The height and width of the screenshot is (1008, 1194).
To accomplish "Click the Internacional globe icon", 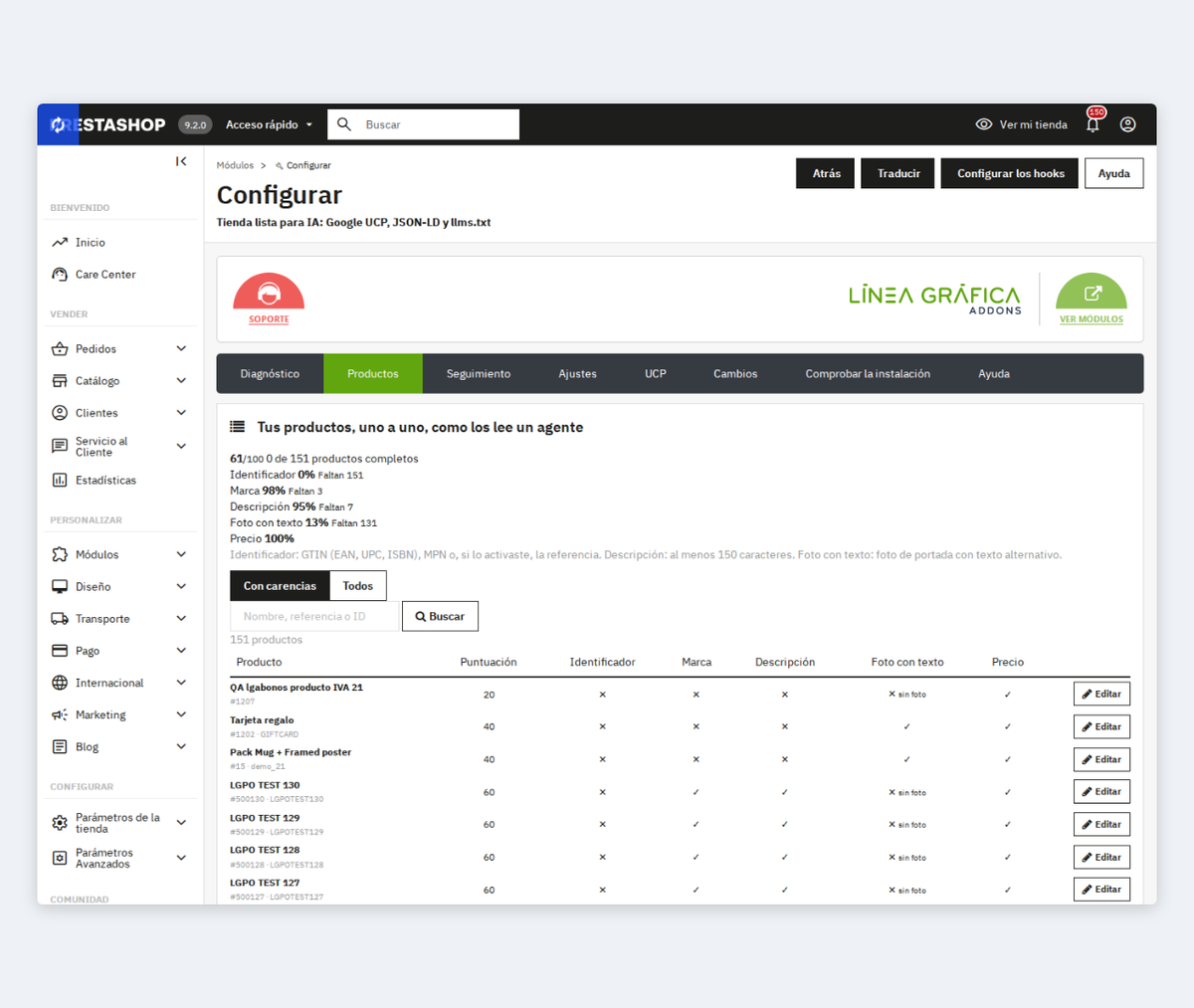I will (x=60, y=683).
